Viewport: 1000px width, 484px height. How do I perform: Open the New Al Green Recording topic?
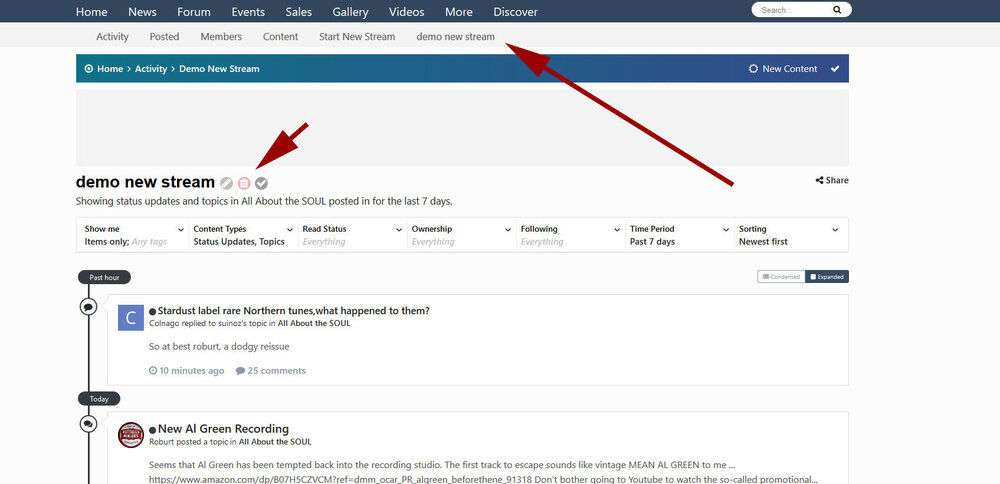click(x=223, y=429)
